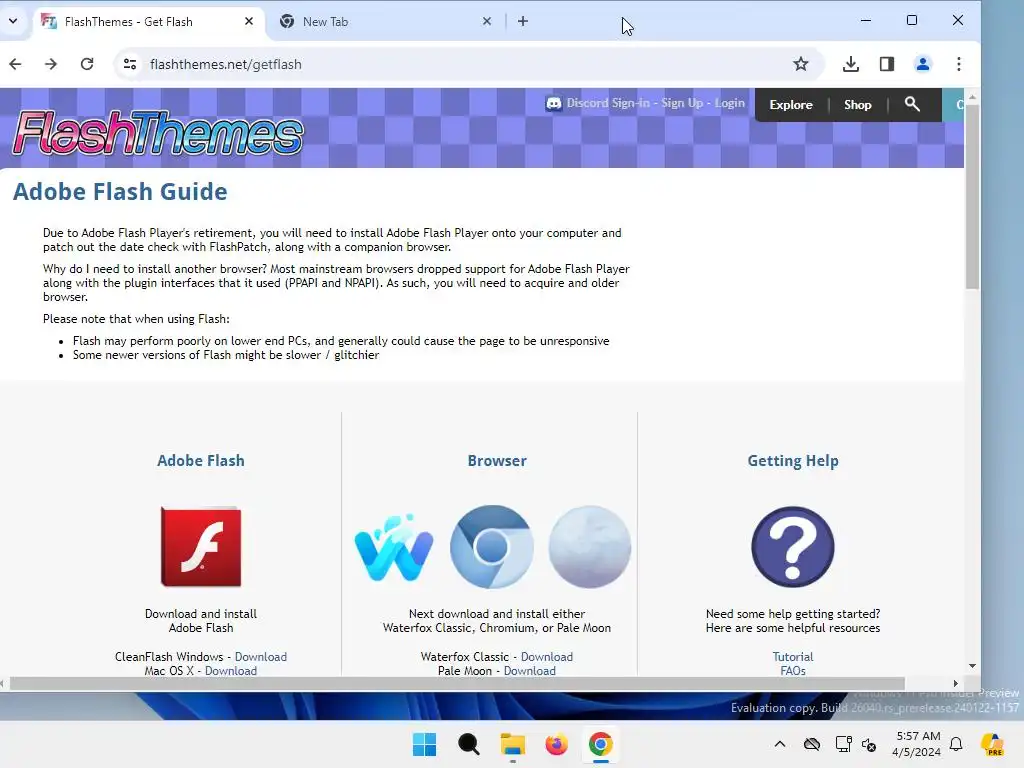1024x768 pixels.
Task: Open Firefox from the taskbar
Action: point(556,744)
